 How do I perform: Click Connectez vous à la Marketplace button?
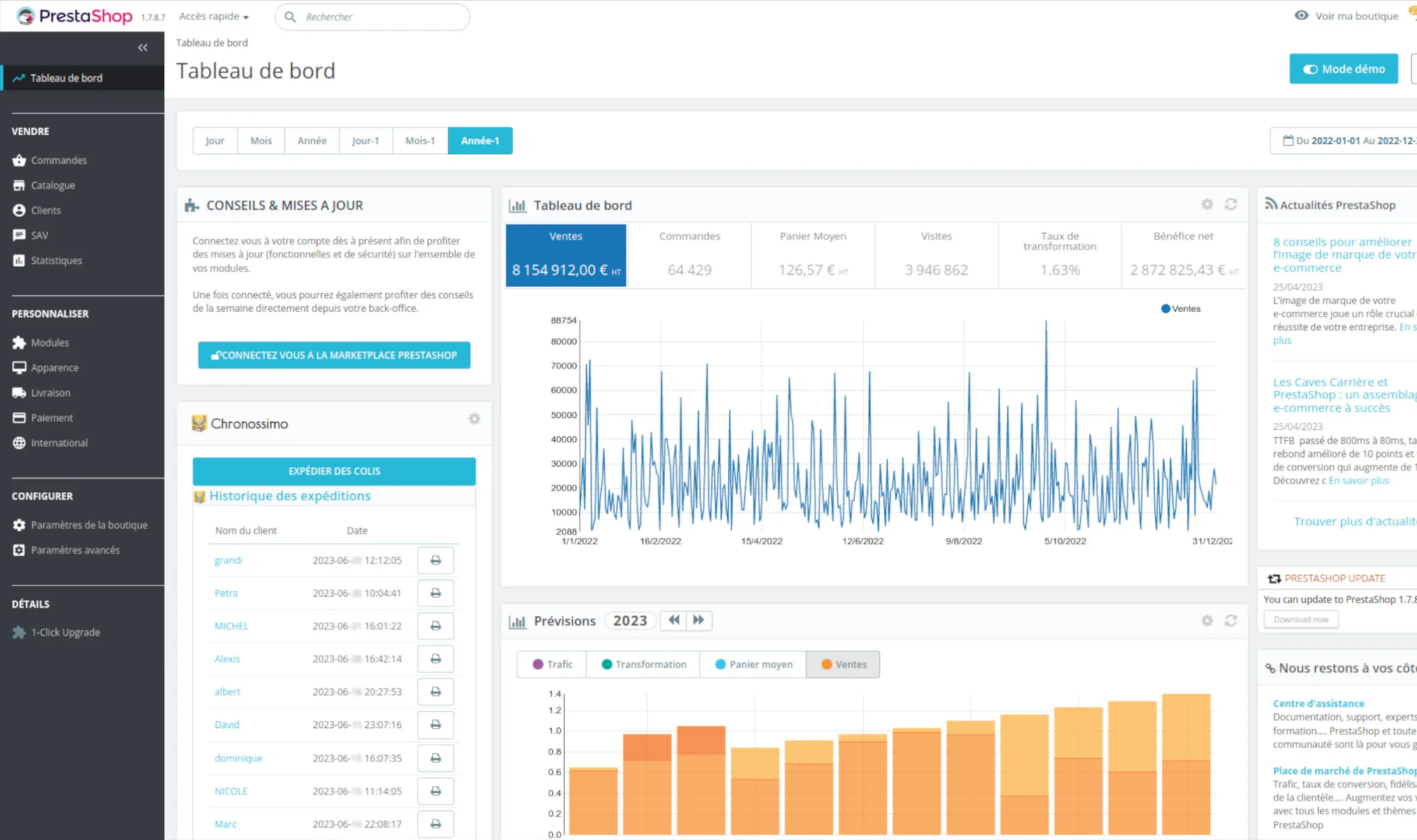(x=334, y=355)
